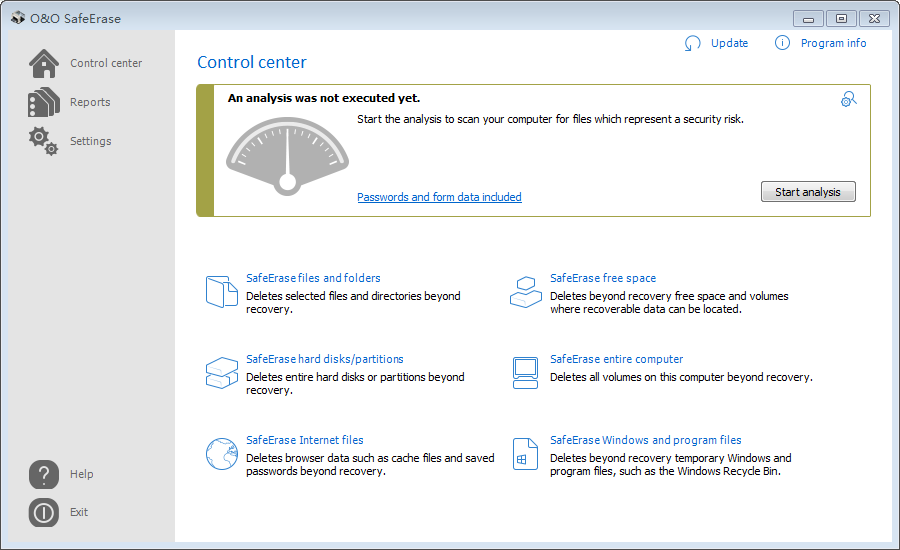900x550 pixels.
Task: Click 'Deletes selected files and directories' description
Action: pos(354,303)
